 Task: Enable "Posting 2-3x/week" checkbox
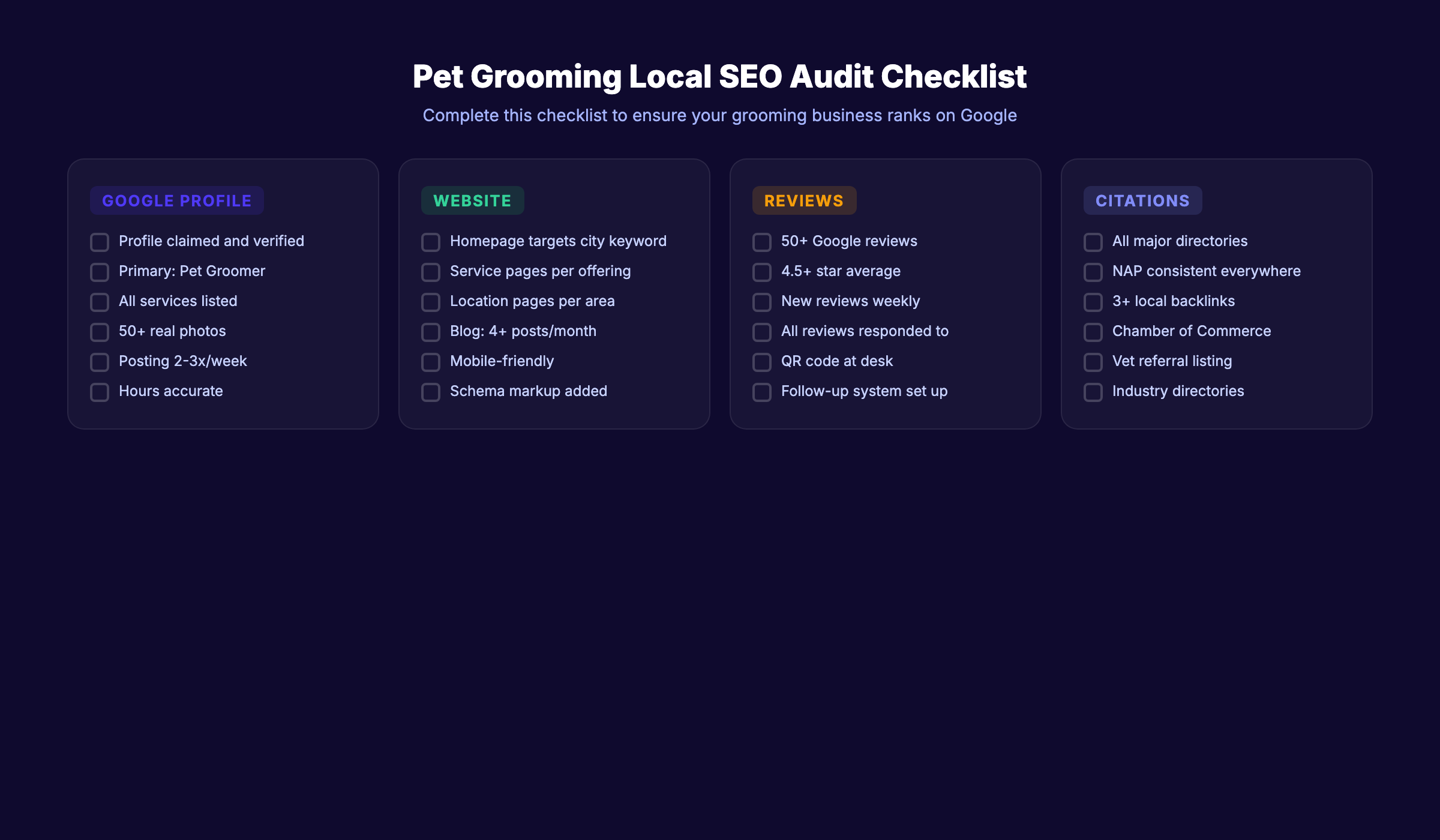pos(99,362)
